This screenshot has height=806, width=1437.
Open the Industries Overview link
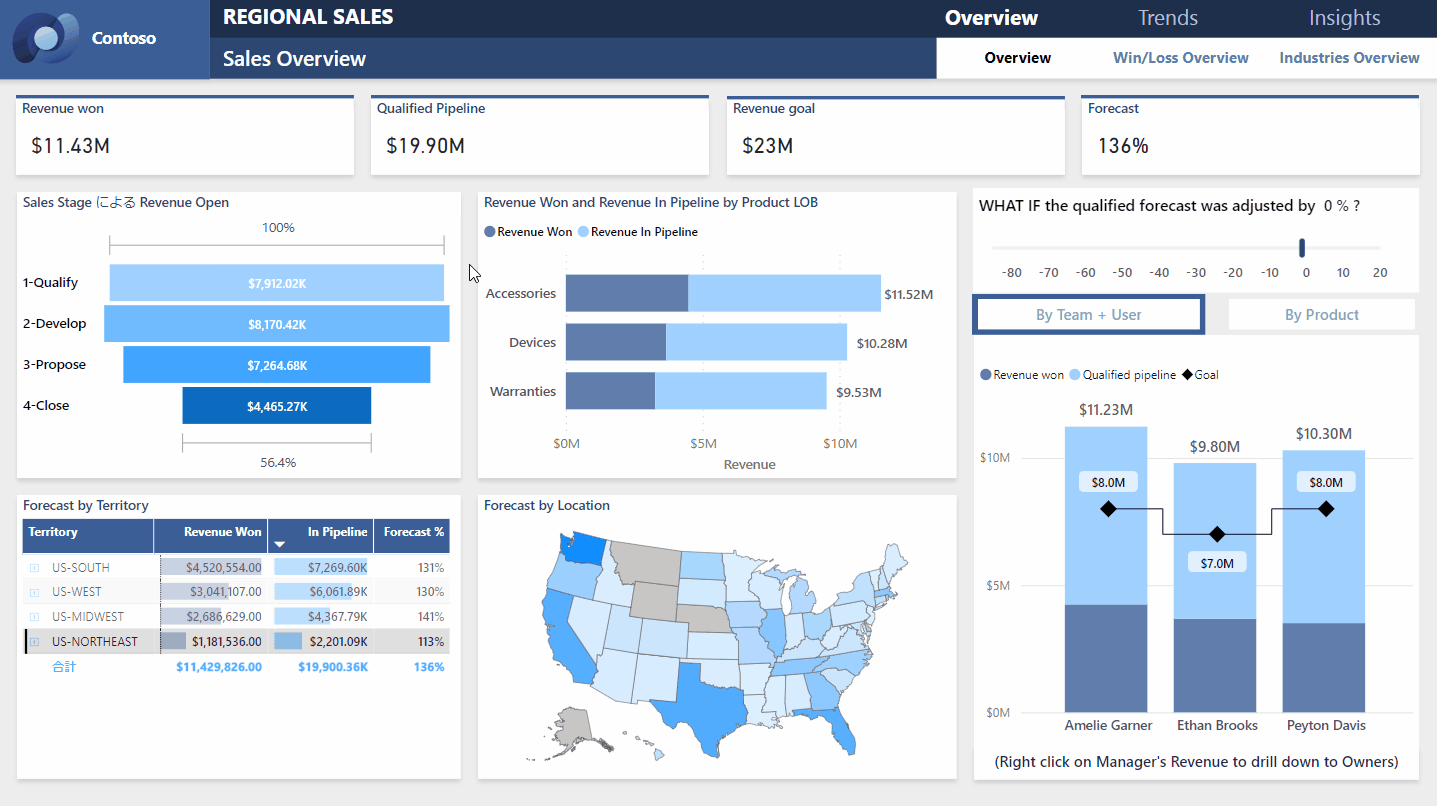click(1348, 58)
